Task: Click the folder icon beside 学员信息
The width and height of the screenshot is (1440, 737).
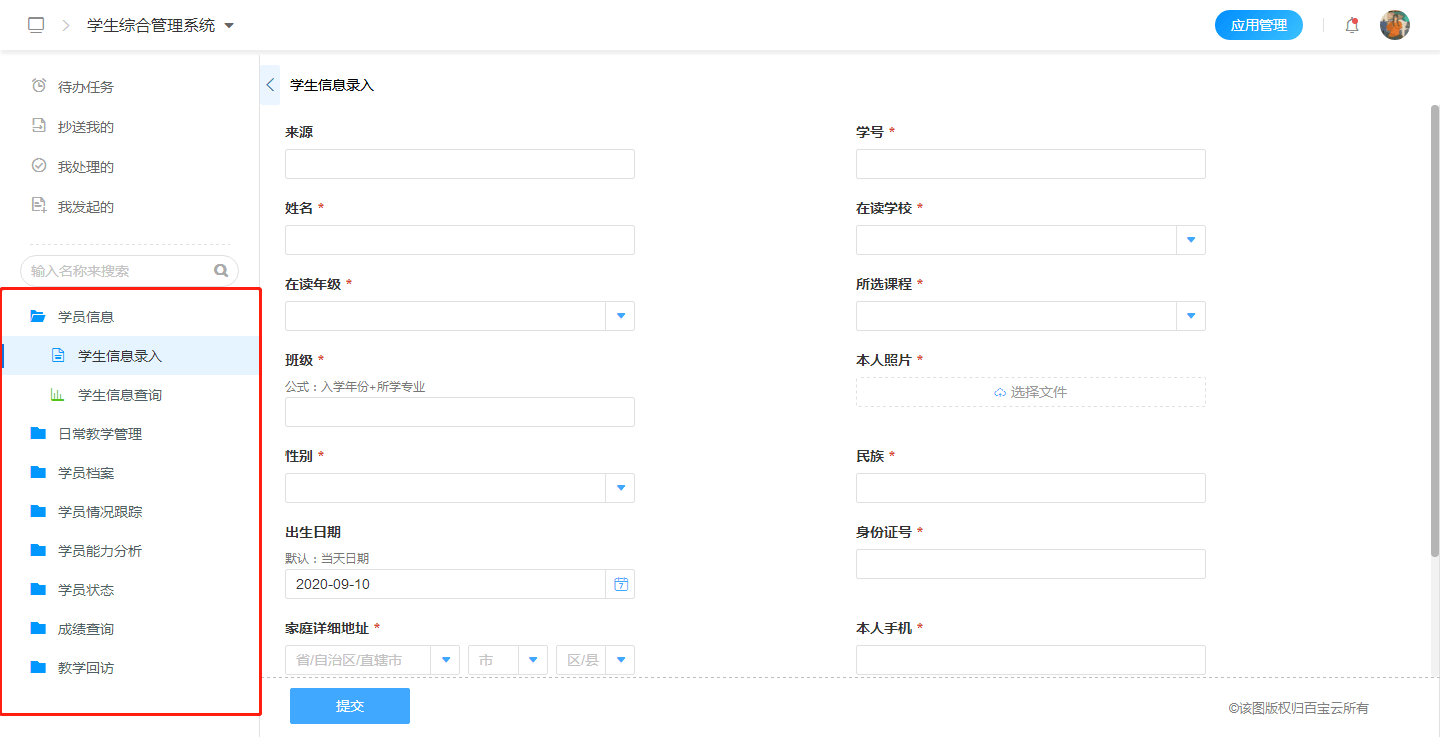Action: [x=39, y=316]
